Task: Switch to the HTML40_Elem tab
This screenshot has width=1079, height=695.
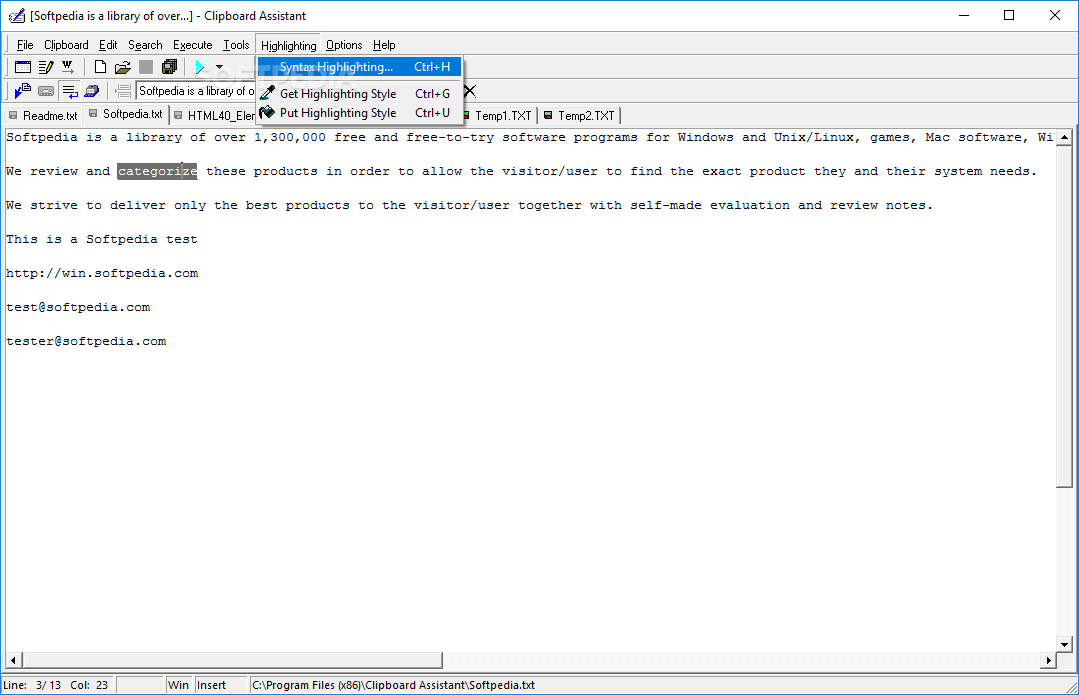Action: (x=213, y=116)
